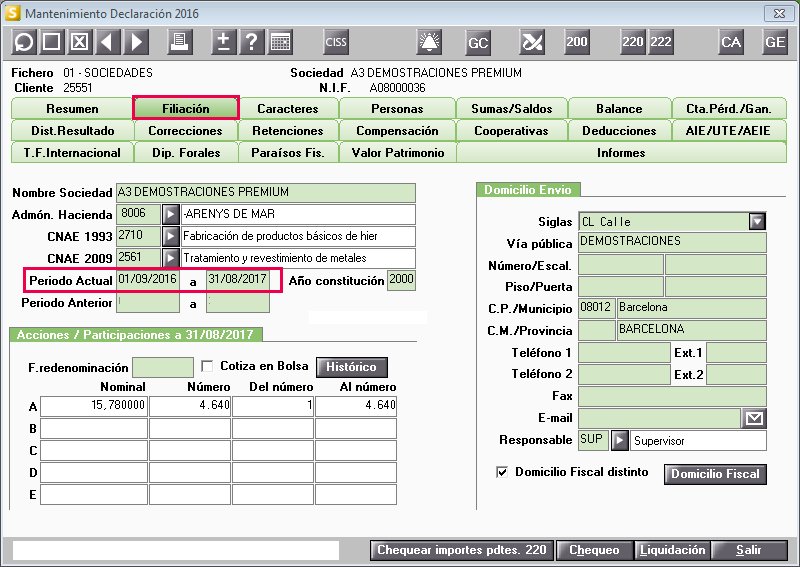Click the CISS toolbar icon
The height and width of the screenshot is (567, 800).
click(x=336, y=42)
